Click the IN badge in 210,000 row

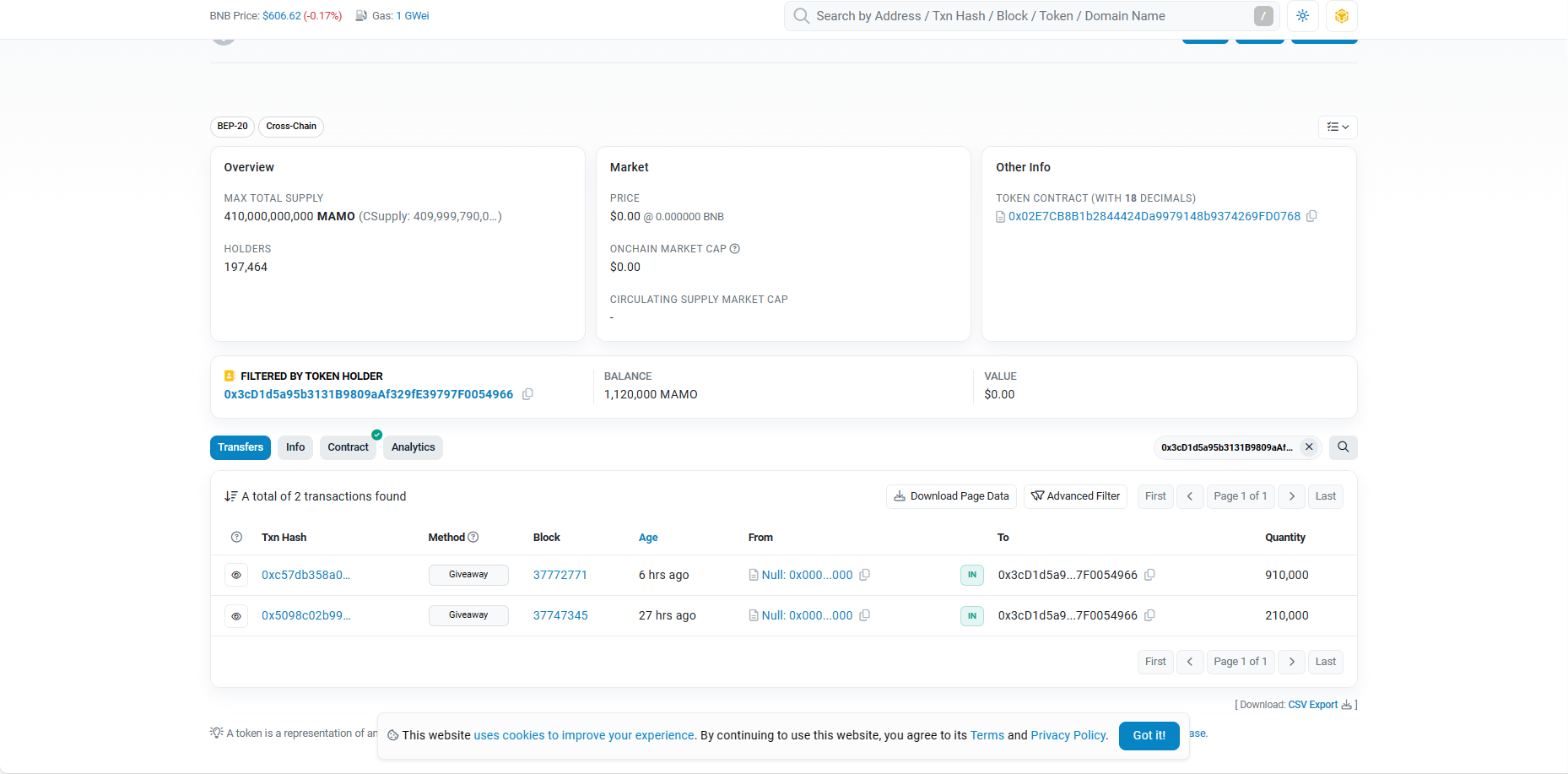(x=972, y=616)
